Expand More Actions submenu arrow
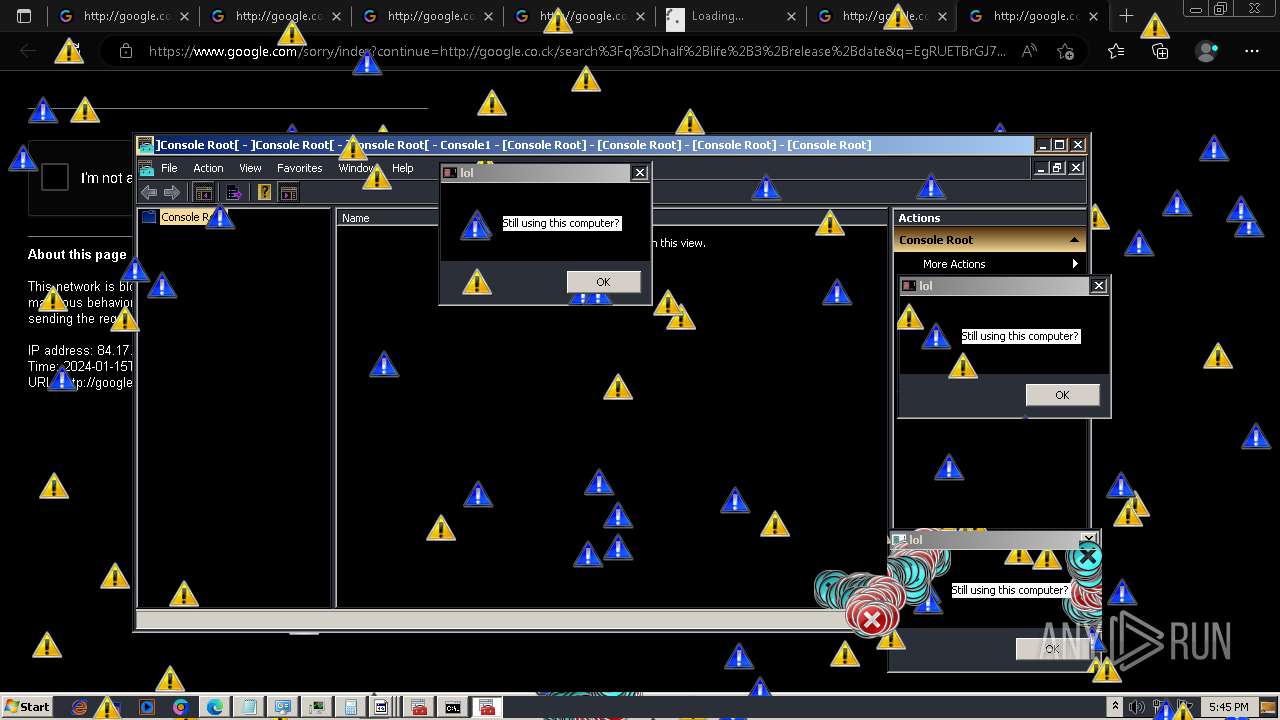This screenshot has width=1280, height=720. pos(1075,264)
